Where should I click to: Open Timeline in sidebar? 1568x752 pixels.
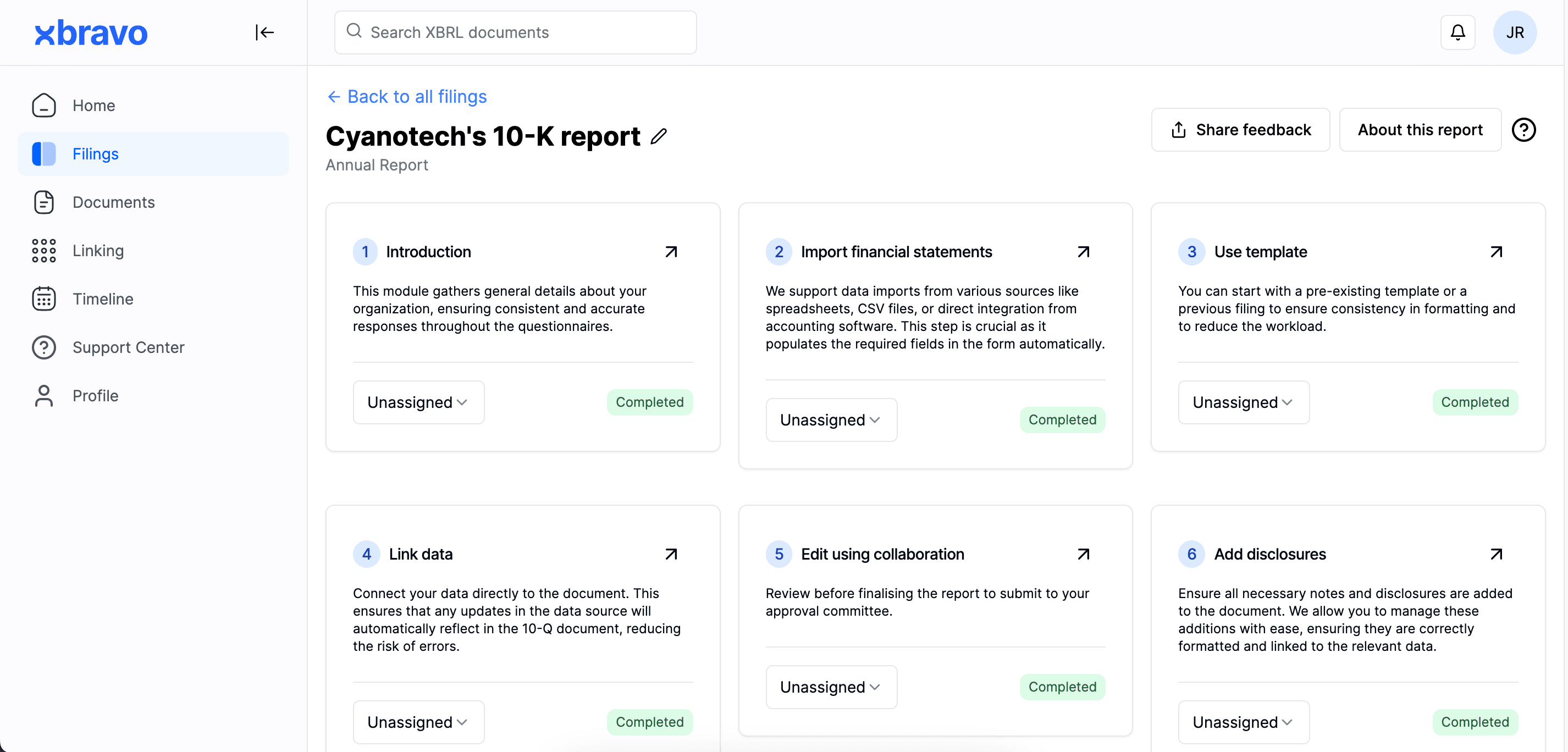point(102,298)
